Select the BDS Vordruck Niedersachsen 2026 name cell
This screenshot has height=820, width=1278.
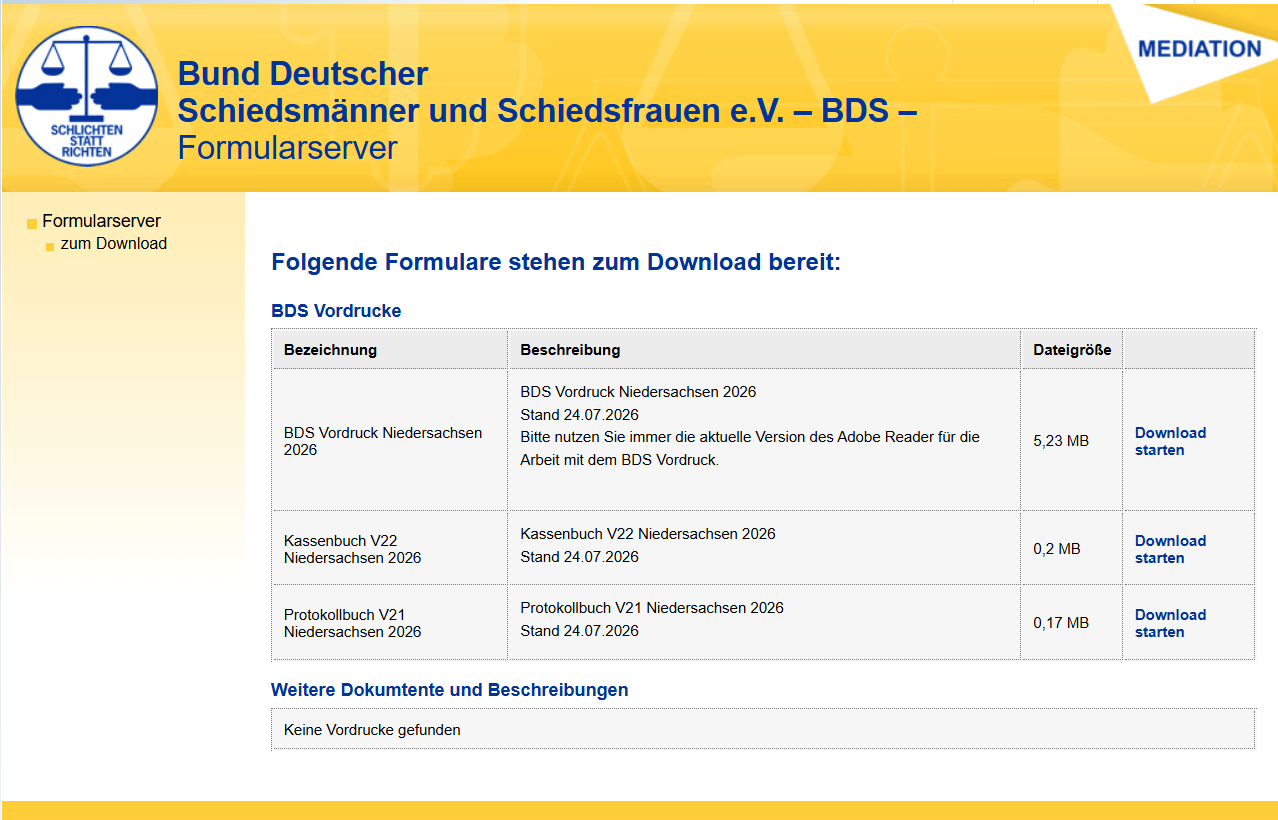point(389,441)
